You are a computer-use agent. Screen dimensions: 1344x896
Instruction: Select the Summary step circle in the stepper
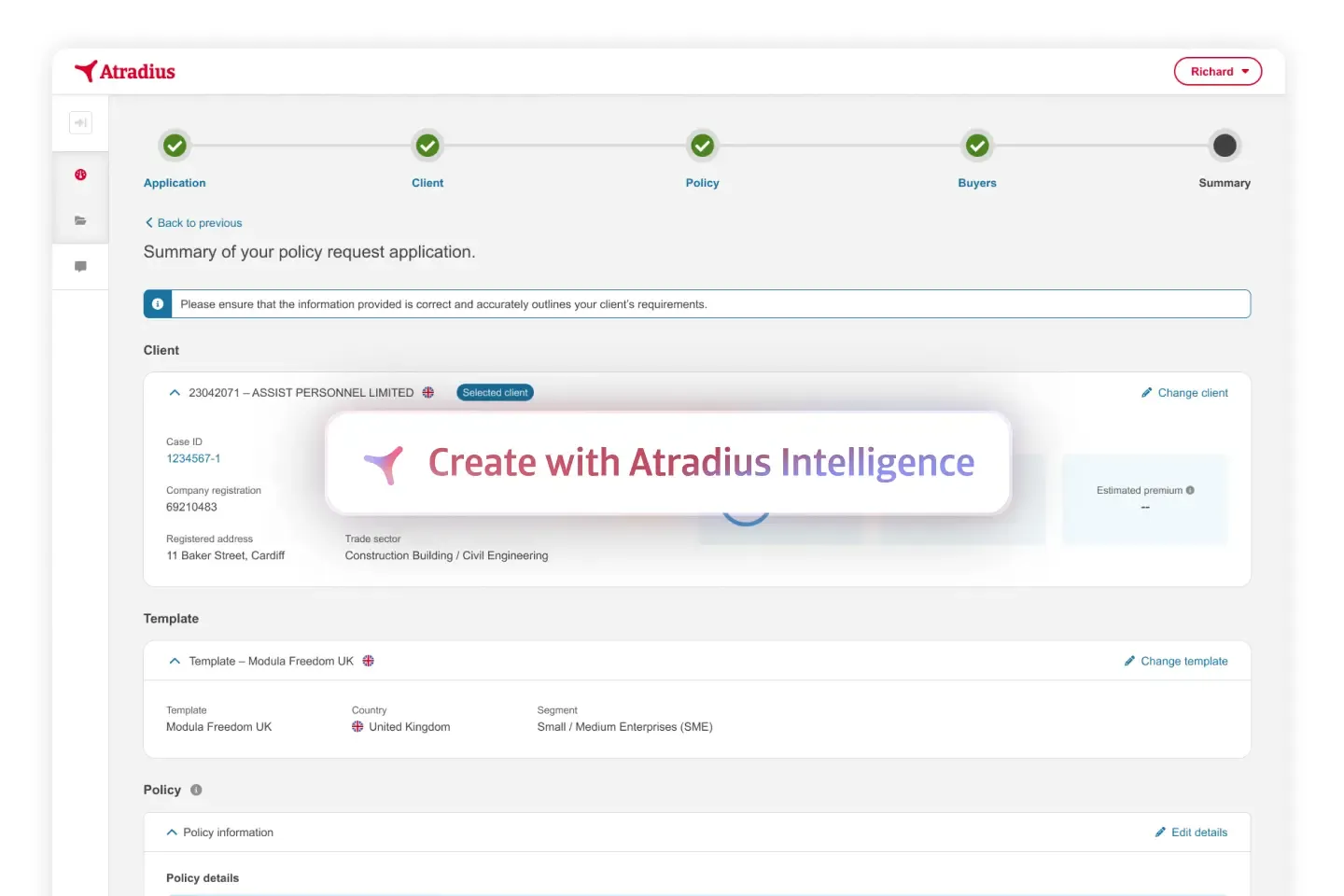(x=1225, y=146)
